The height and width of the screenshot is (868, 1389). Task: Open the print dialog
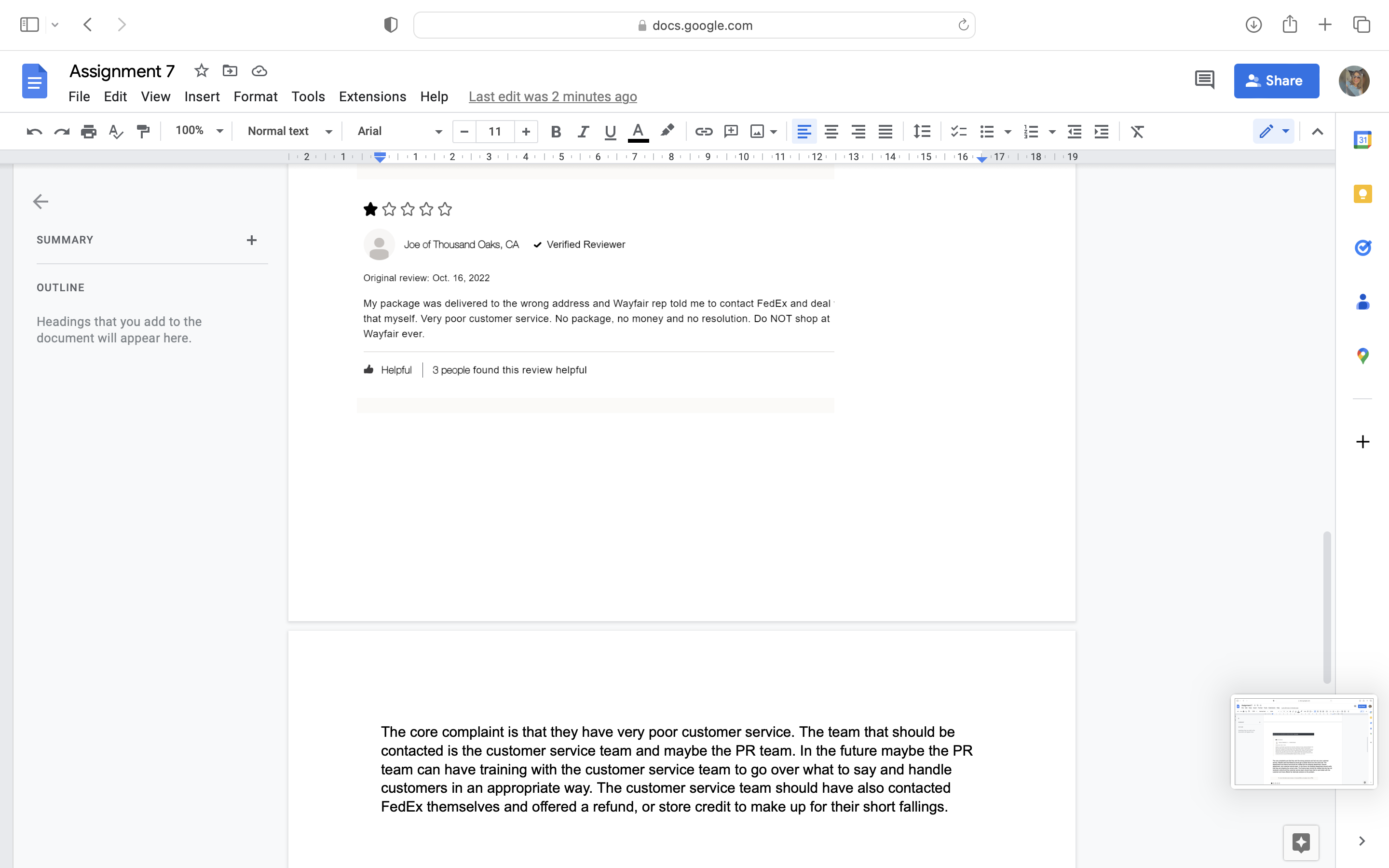click(x=89, y=132)
